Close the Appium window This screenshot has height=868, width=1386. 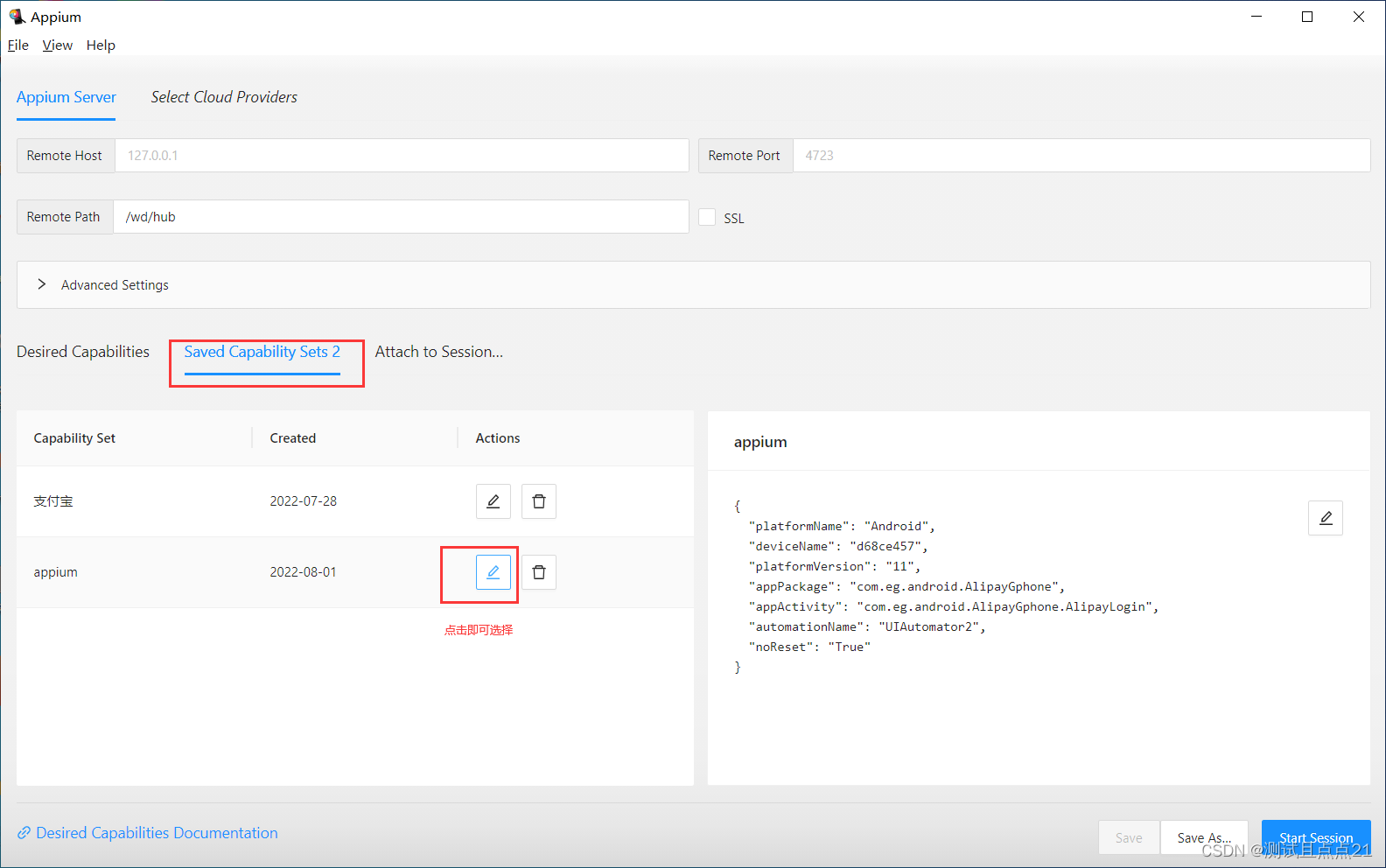pyautogui.click(x=1359, y=17)
